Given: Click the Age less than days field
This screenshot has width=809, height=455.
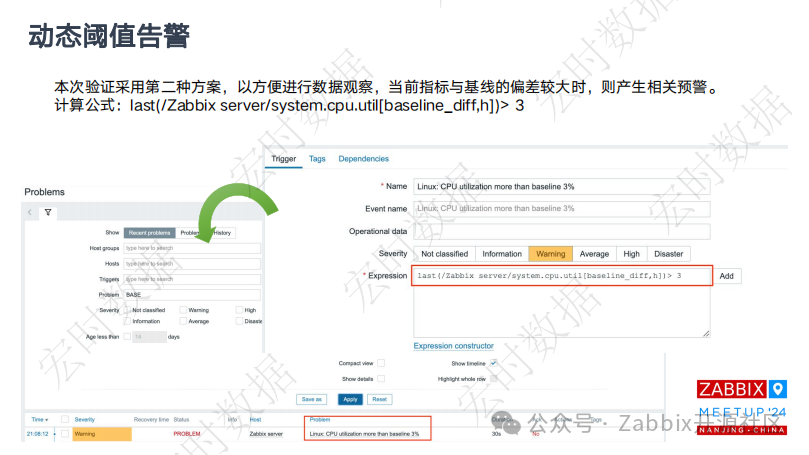Looking at the screenshot, I should (150, 337).
